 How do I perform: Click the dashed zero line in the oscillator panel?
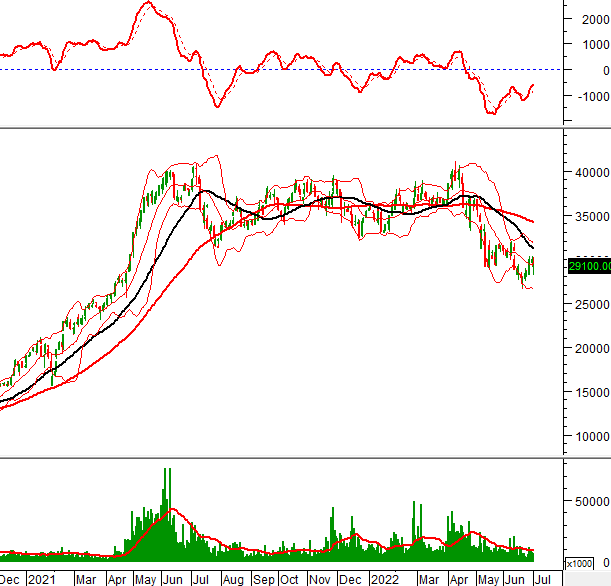pyautogui.click(x=300, y=70)
